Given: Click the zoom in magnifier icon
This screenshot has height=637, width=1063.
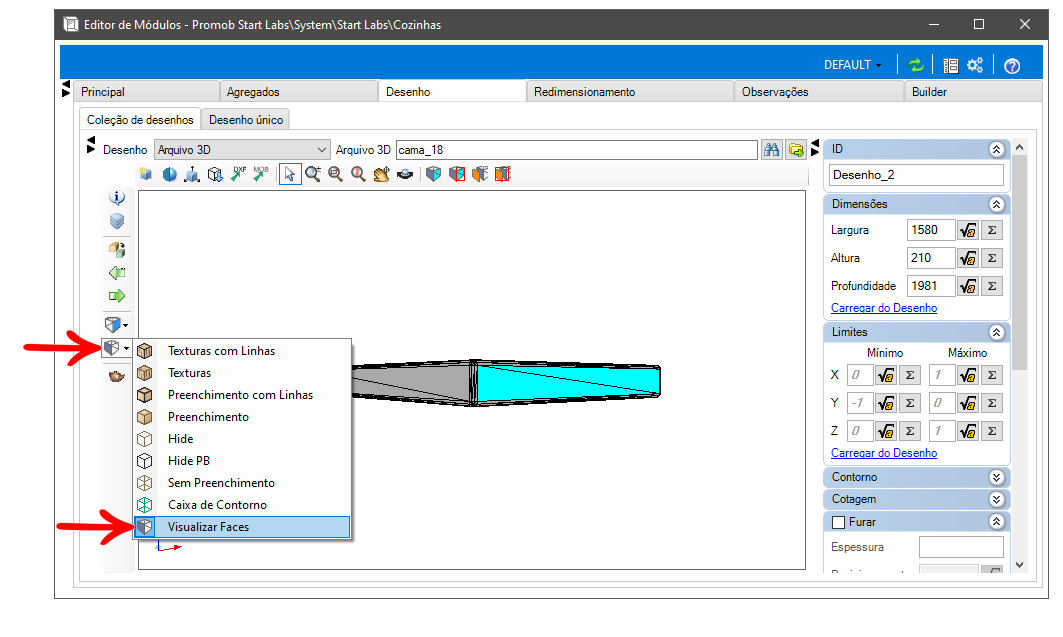Looking at the screenshot, I should pyautogui.click(x=313, y=174).
